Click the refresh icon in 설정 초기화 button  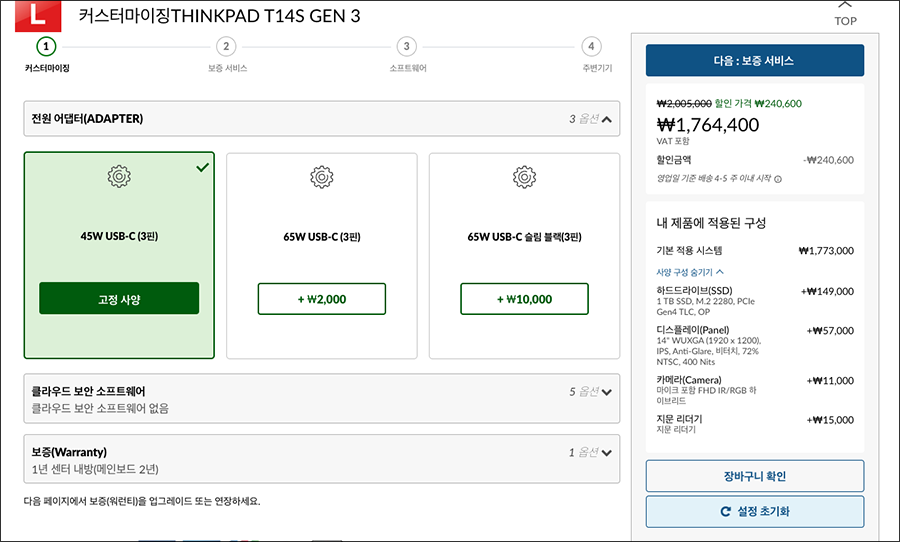726,511
